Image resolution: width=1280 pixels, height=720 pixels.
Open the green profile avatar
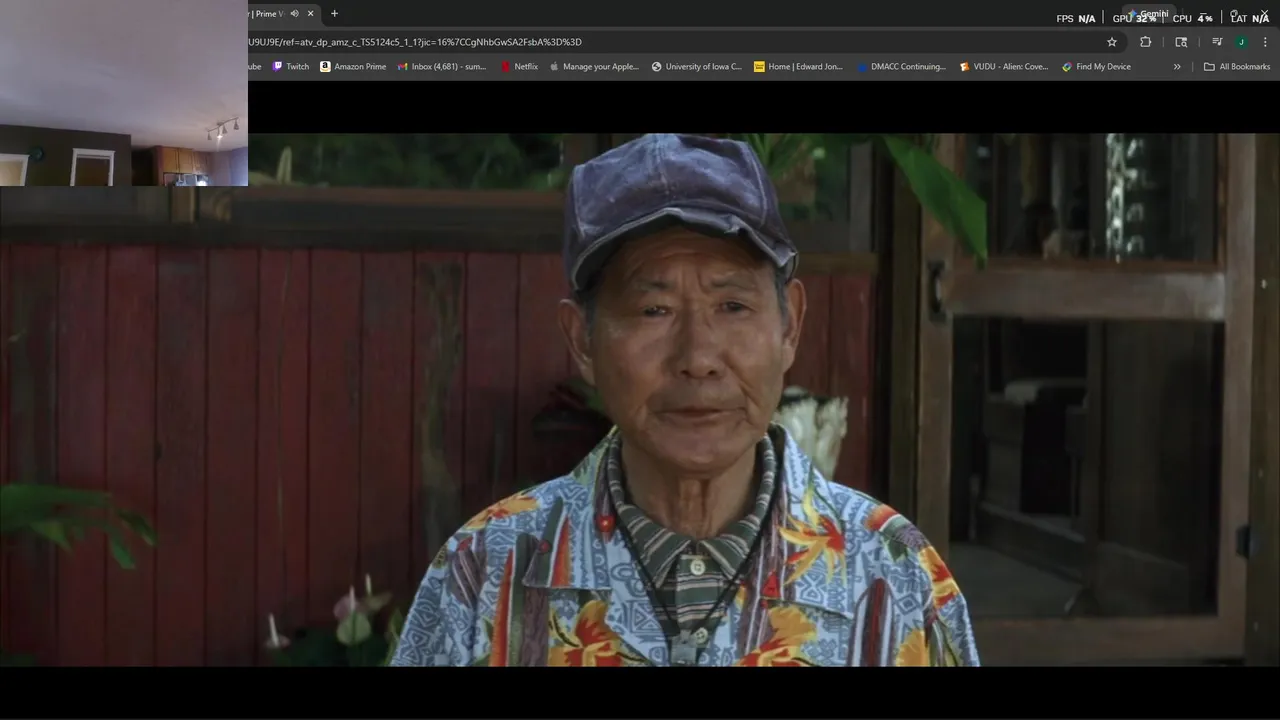tap(1241, 42)
